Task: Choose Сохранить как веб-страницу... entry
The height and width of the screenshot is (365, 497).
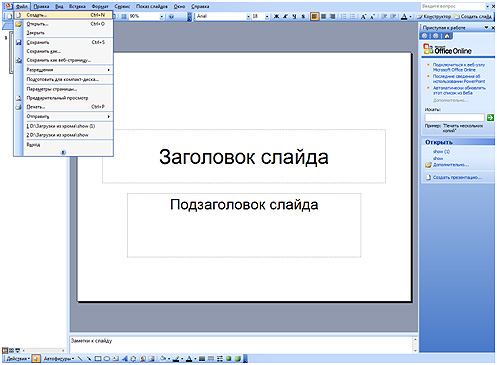Action: 63,60
